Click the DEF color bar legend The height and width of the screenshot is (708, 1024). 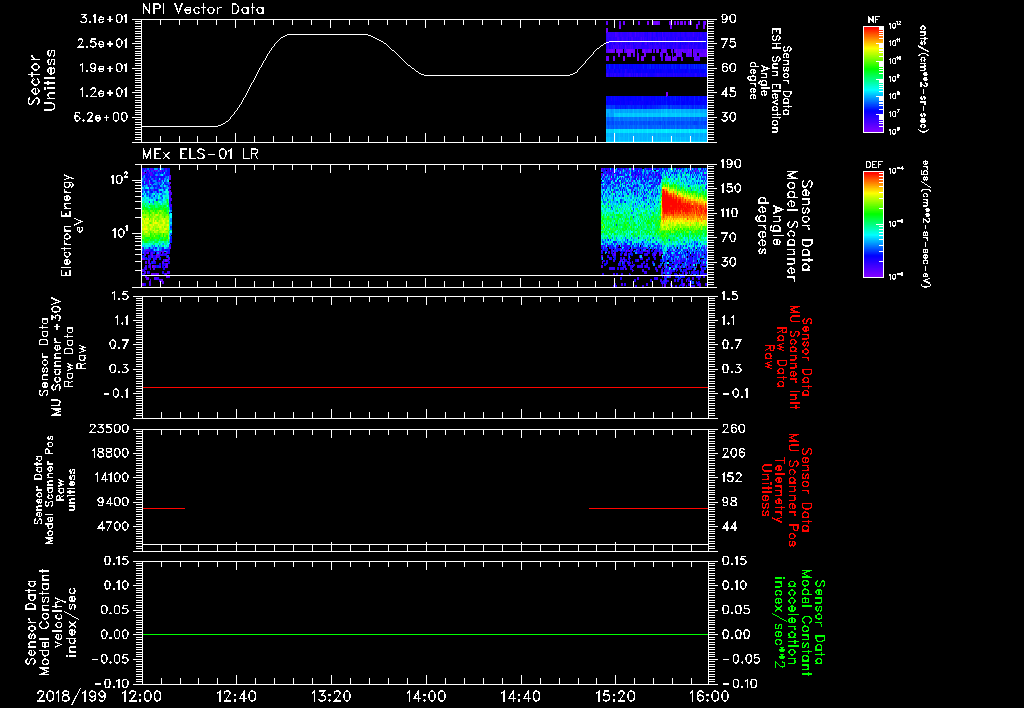point(874,223)
